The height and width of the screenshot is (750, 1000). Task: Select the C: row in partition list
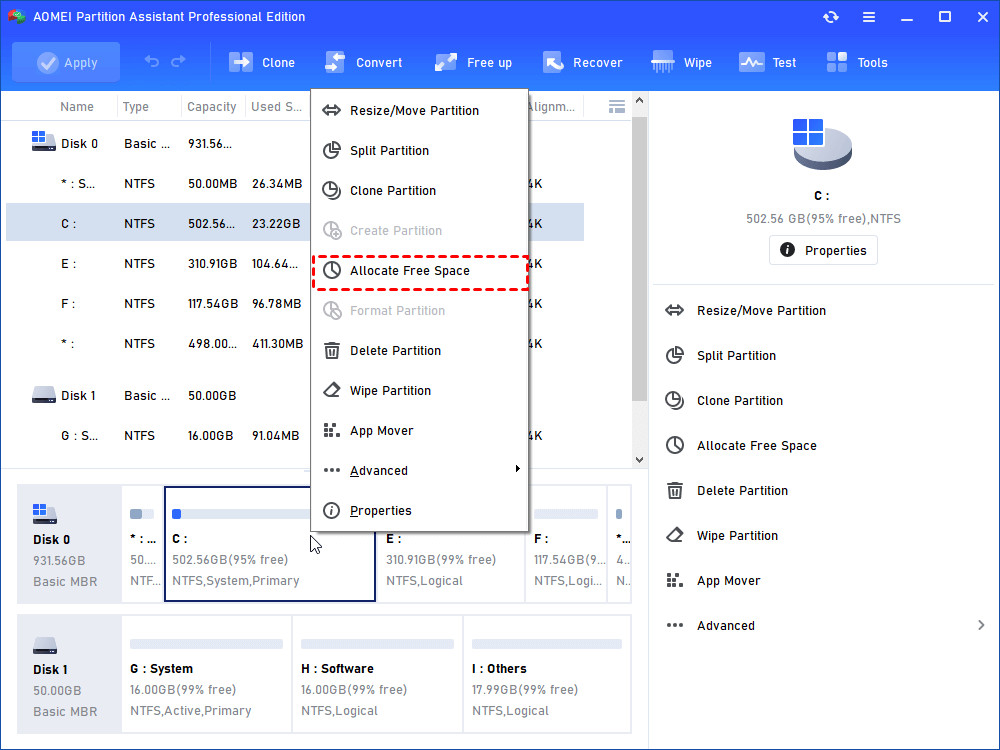(295, 223)
